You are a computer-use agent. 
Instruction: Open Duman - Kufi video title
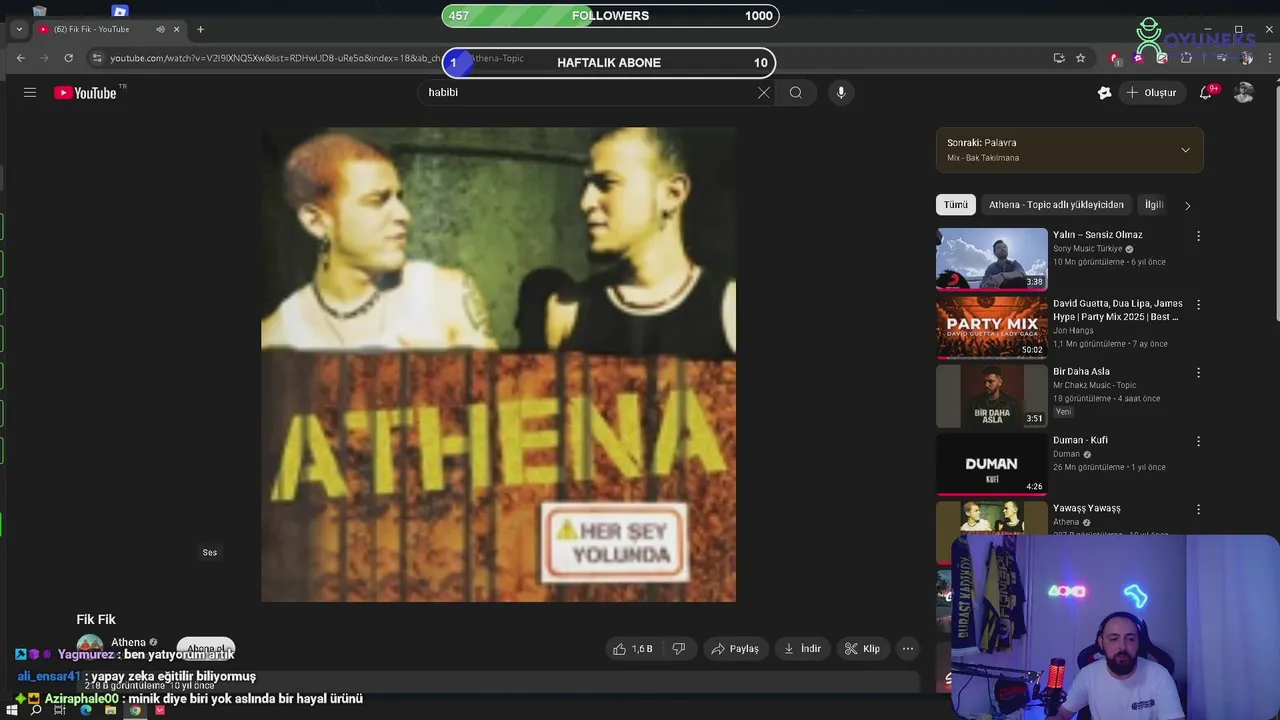pos(1080,440)
